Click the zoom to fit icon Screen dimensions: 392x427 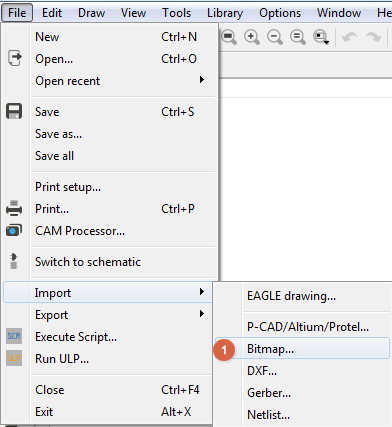click(x=229, y=37)
